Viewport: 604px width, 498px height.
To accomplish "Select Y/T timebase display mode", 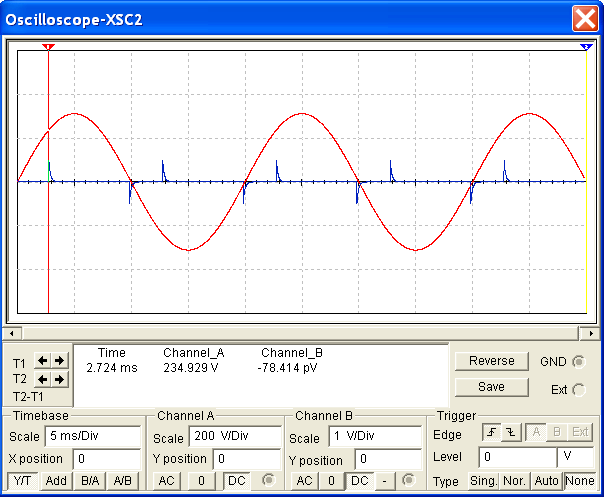I will click(x=23, y=481).
